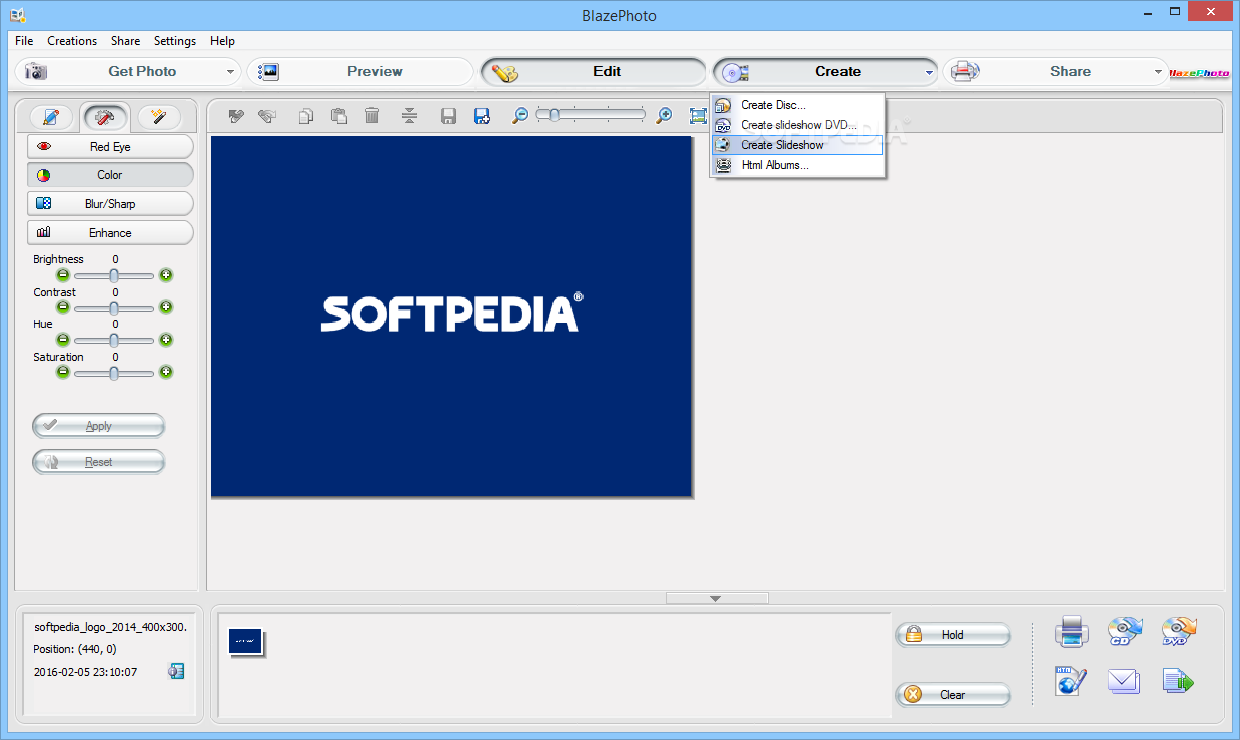The height and width of the screenshot is (740, 1240).
Task: Click the Apply button
Action: coord(98,426)
